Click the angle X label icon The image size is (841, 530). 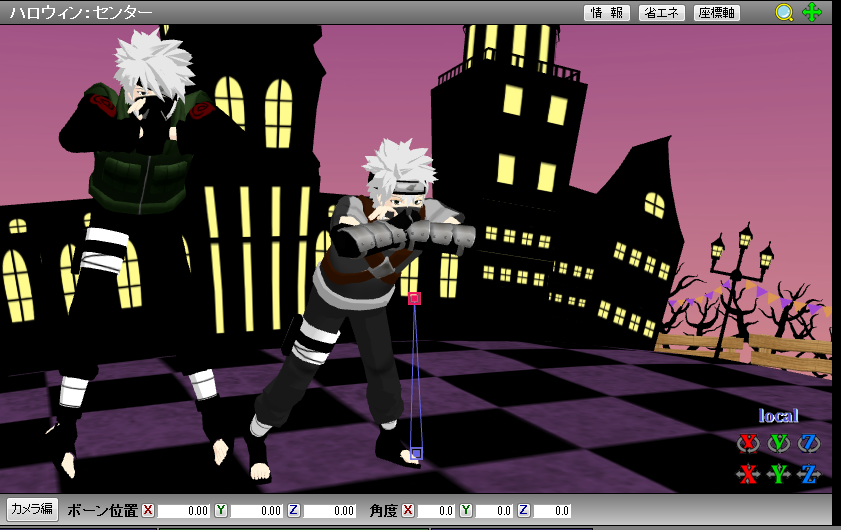click(x=408, y=510)
